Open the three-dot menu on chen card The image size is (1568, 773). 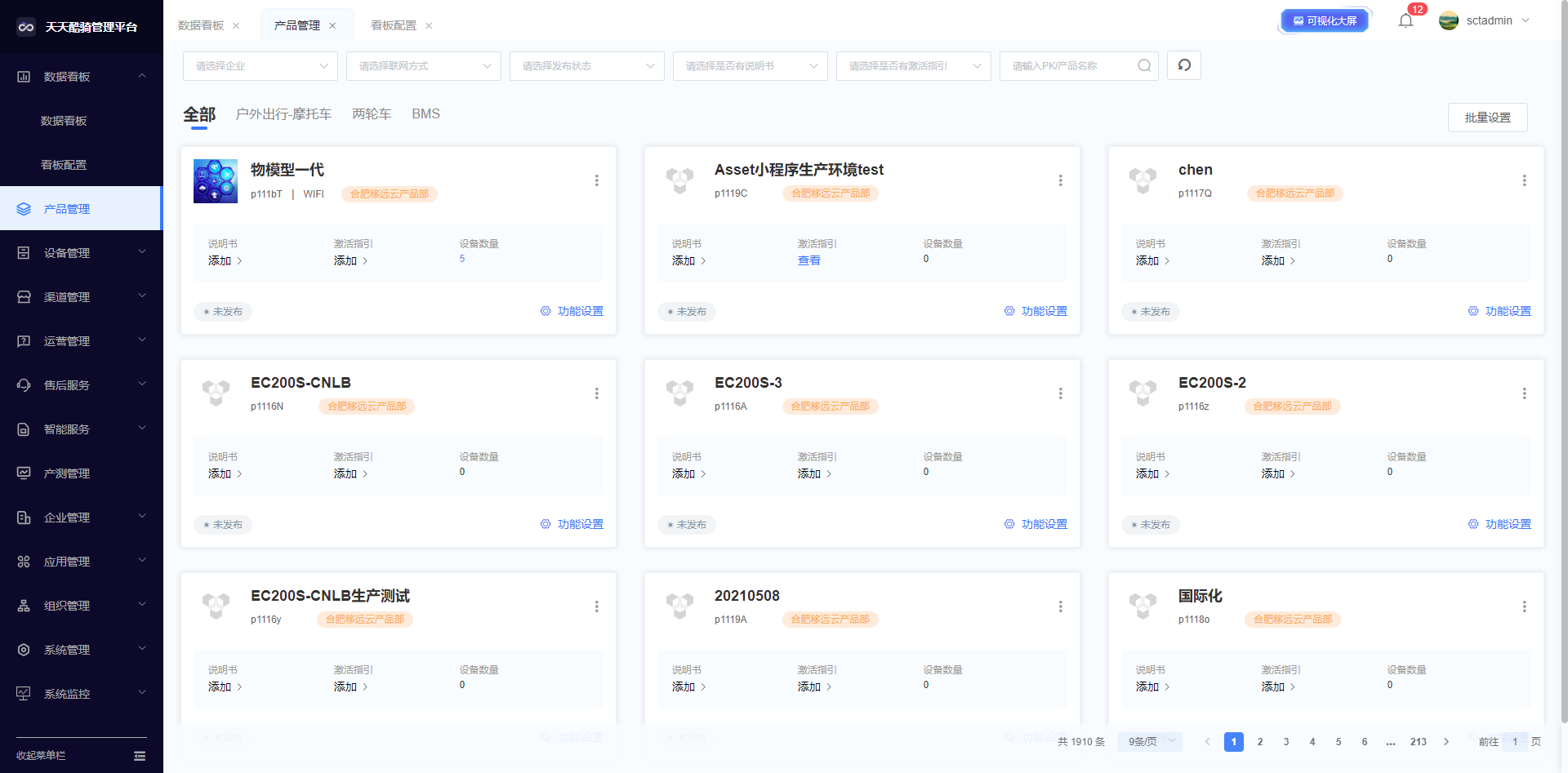[x=1524, y=180]
